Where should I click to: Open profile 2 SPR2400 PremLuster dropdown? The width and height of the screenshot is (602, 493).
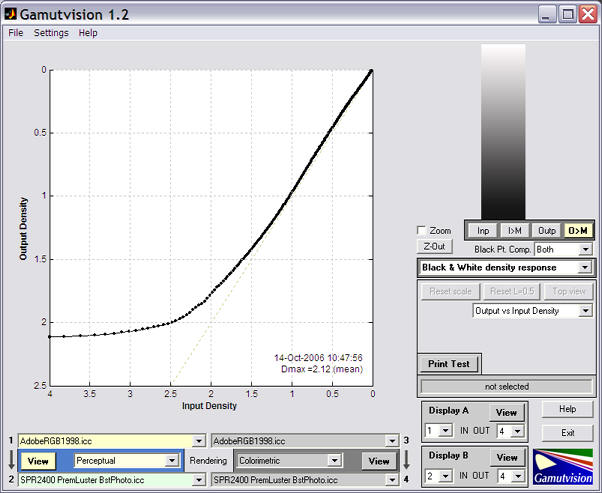(112, 480)
